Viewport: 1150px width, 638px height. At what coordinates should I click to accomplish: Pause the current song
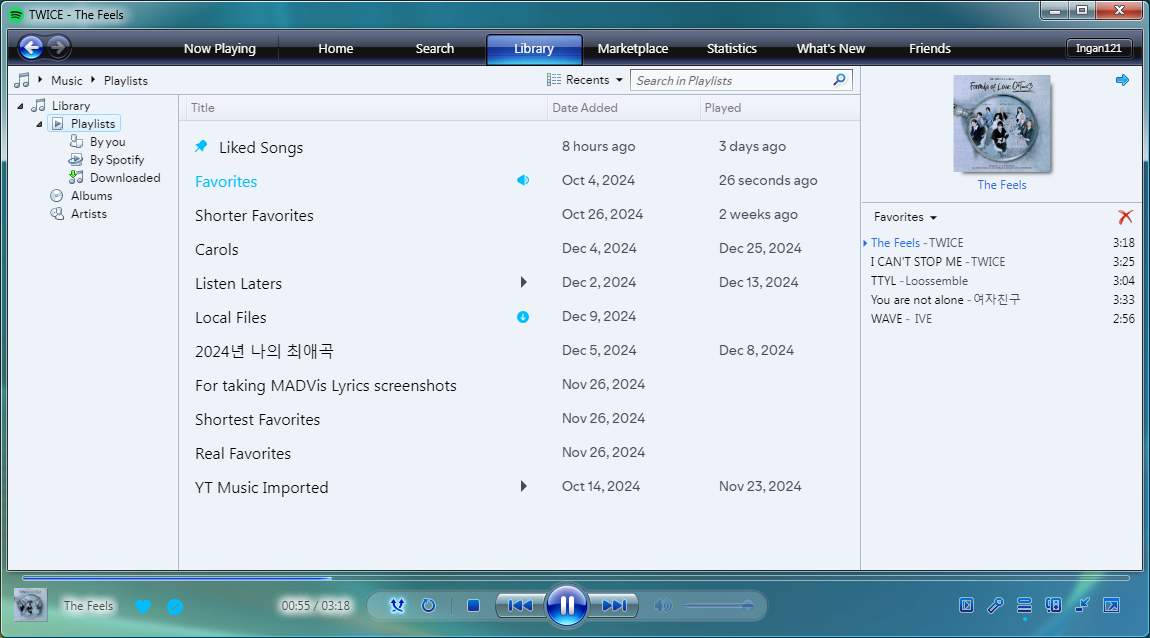click(x=567, y=606)
